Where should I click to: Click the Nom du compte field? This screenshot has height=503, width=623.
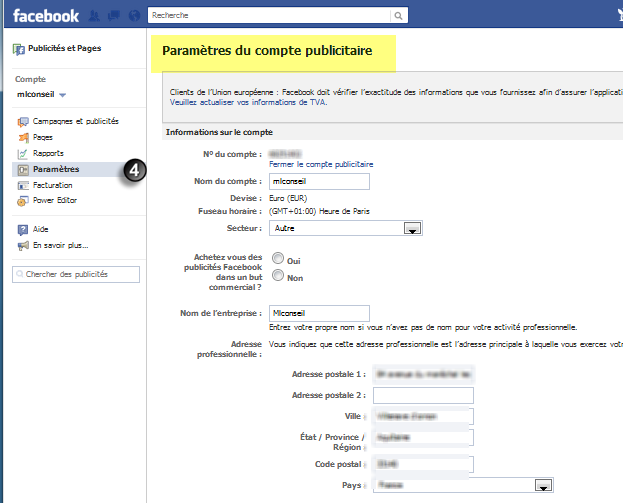319,182
